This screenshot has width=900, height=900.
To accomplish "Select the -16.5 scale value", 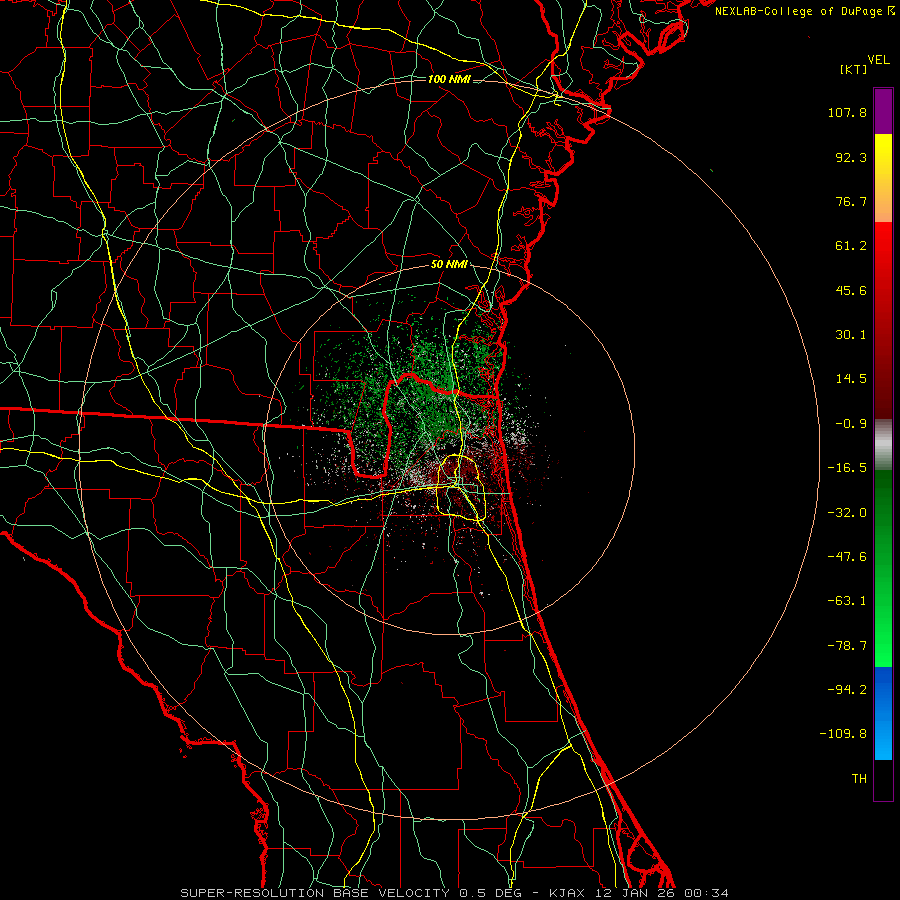I will tap(847, 468).
